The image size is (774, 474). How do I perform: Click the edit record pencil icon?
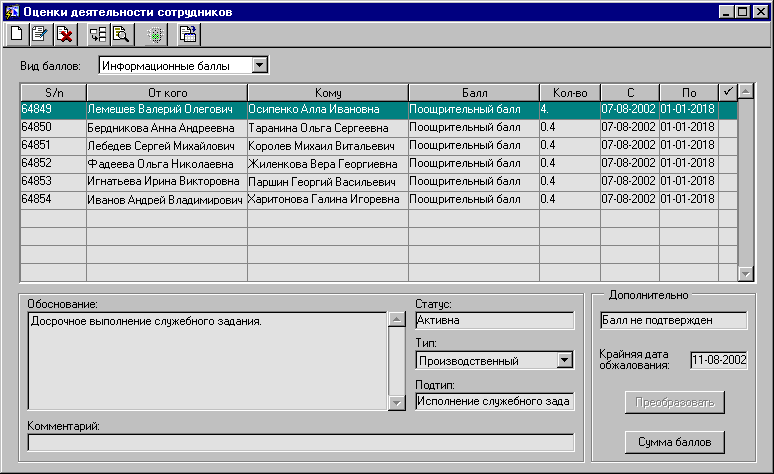pyautogui.click(x=40, y=35)
